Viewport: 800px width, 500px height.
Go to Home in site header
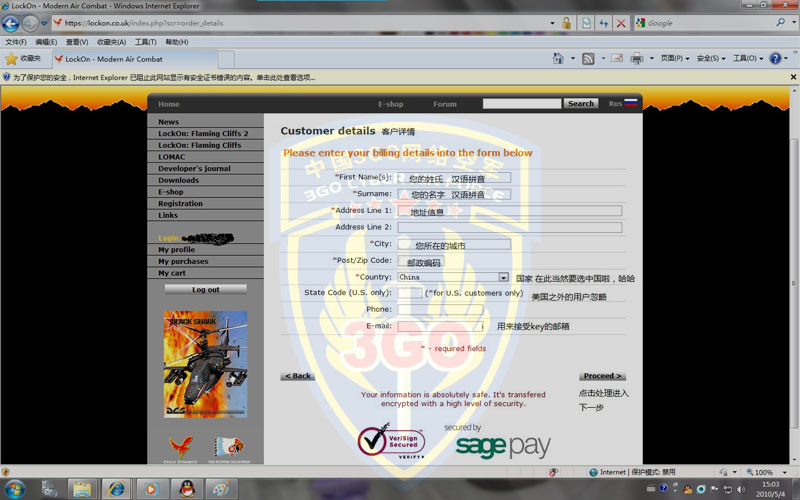[168, 104]
